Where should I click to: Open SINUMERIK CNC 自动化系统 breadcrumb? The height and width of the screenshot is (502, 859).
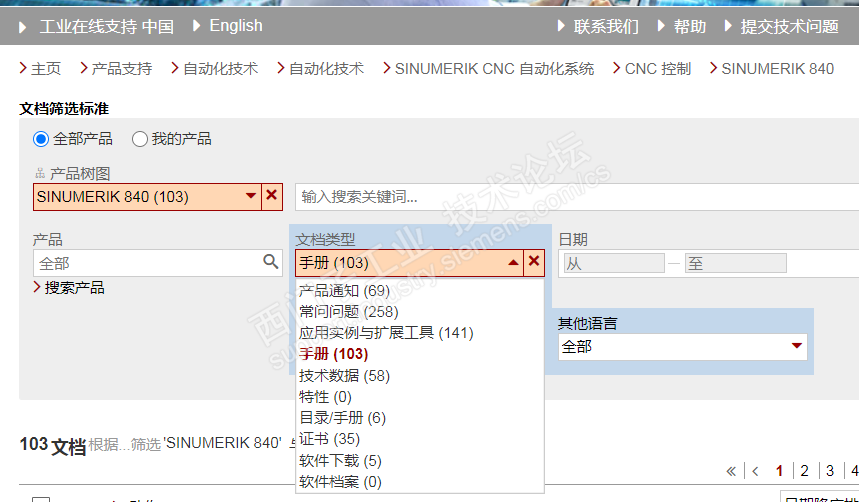tap(494, 69)
